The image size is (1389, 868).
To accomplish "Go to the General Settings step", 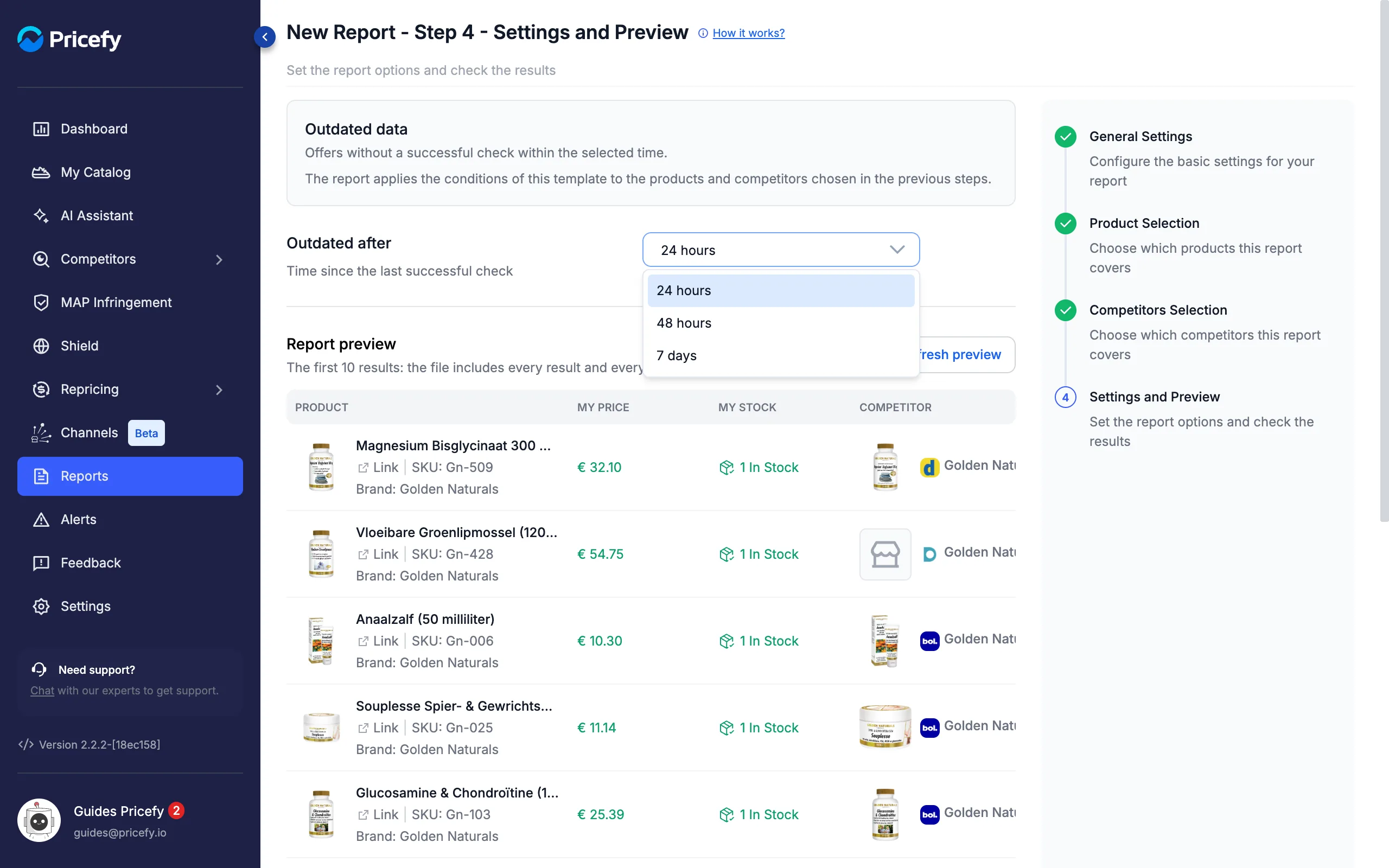I will pyautogui.click(x=1140, y=137).
